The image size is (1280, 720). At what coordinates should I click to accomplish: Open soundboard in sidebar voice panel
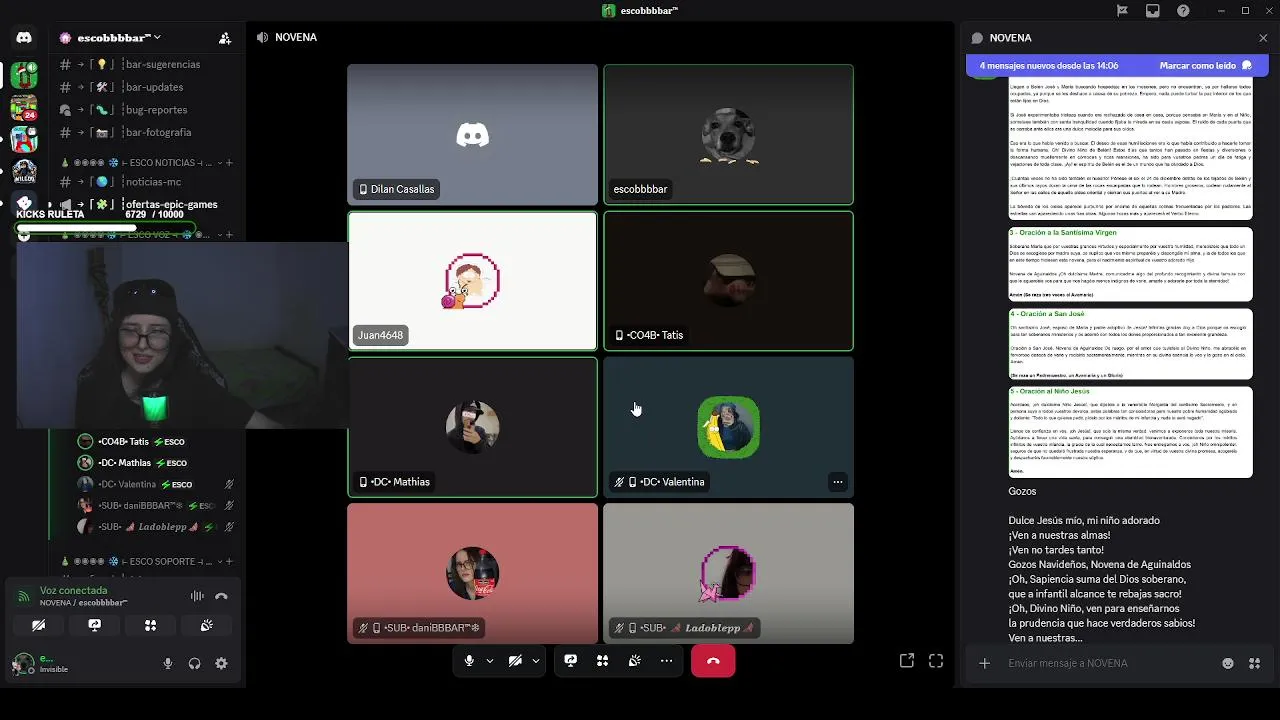(x=206, y=625)
